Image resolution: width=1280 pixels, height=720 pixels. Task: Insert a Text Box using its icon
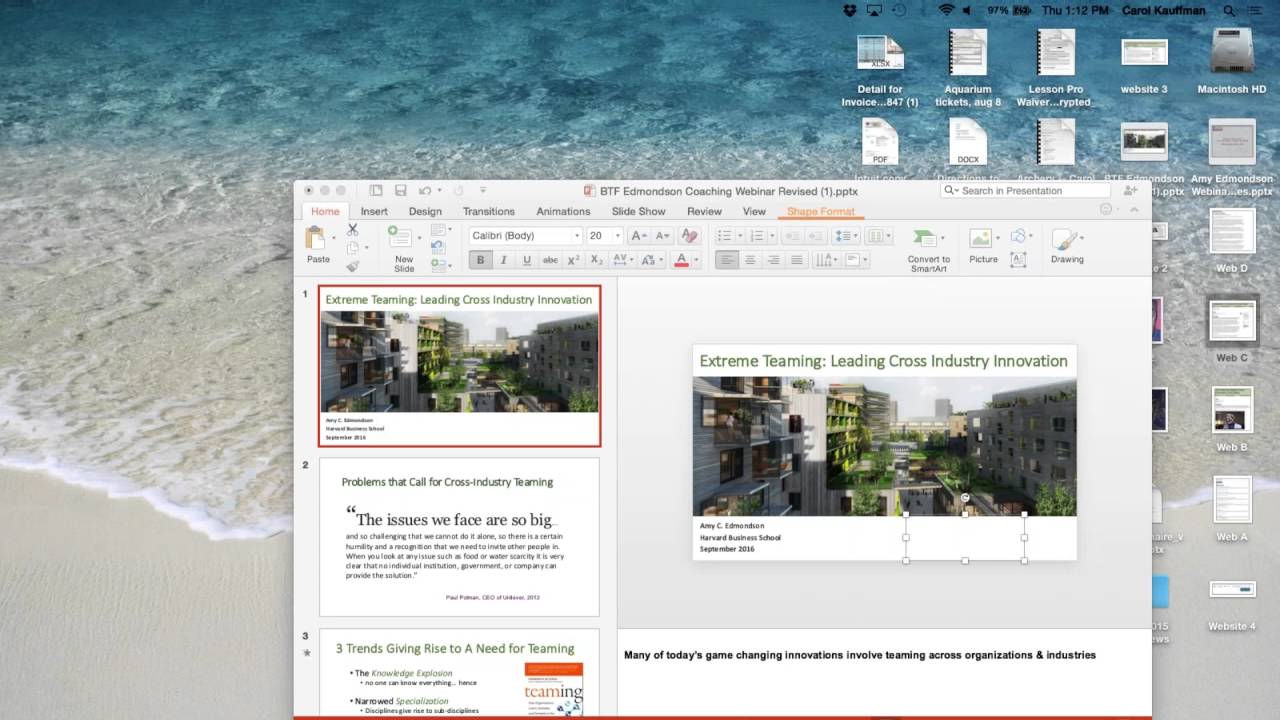1018,260
